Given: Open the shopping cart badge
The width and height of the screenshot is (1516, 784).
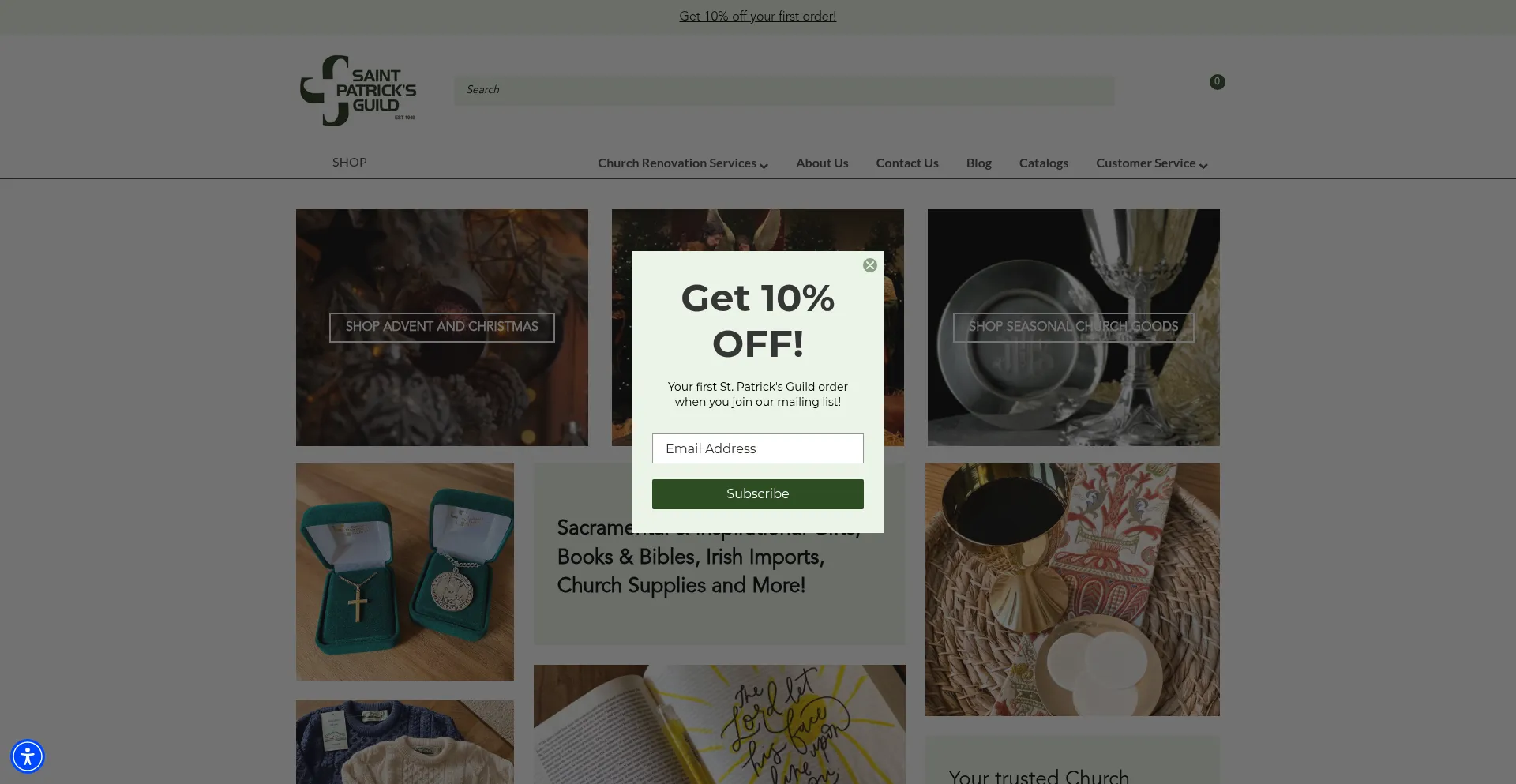Looking at the screenshot, I should pos(1217,82).
